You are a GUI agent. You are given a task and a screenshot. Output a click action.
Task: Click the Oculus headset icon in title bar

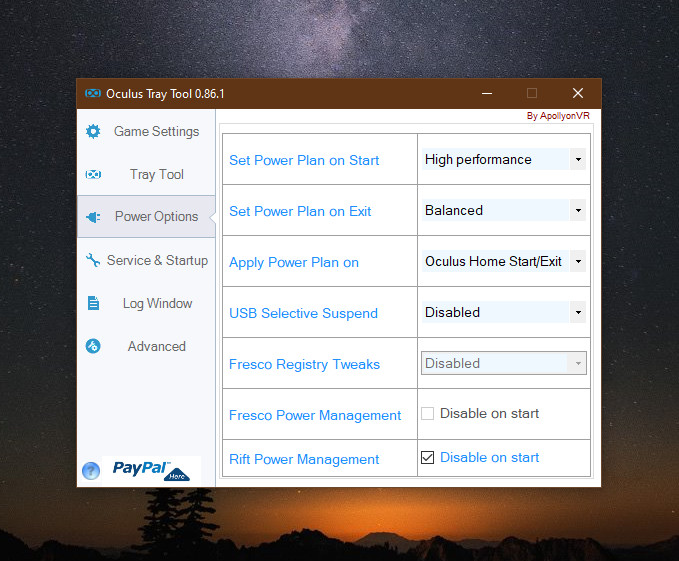tap(93, 93)
